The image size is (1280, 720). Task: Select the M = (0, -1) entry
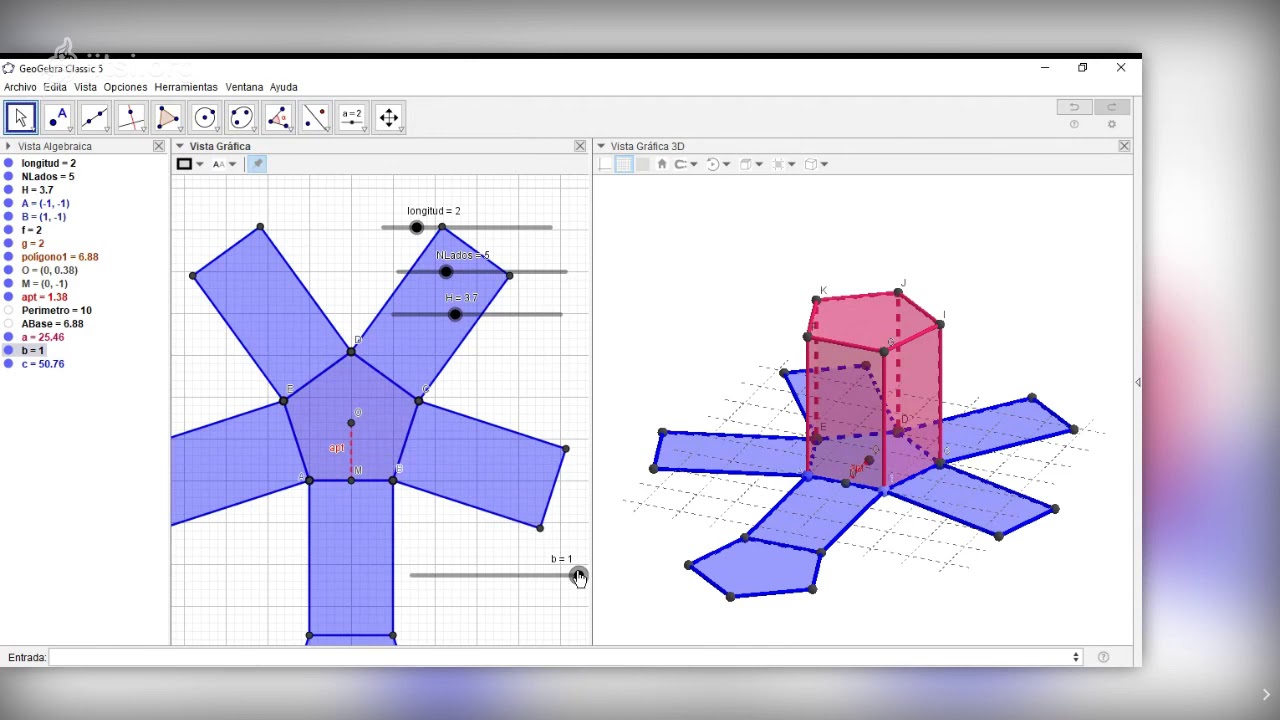[45, 284]
